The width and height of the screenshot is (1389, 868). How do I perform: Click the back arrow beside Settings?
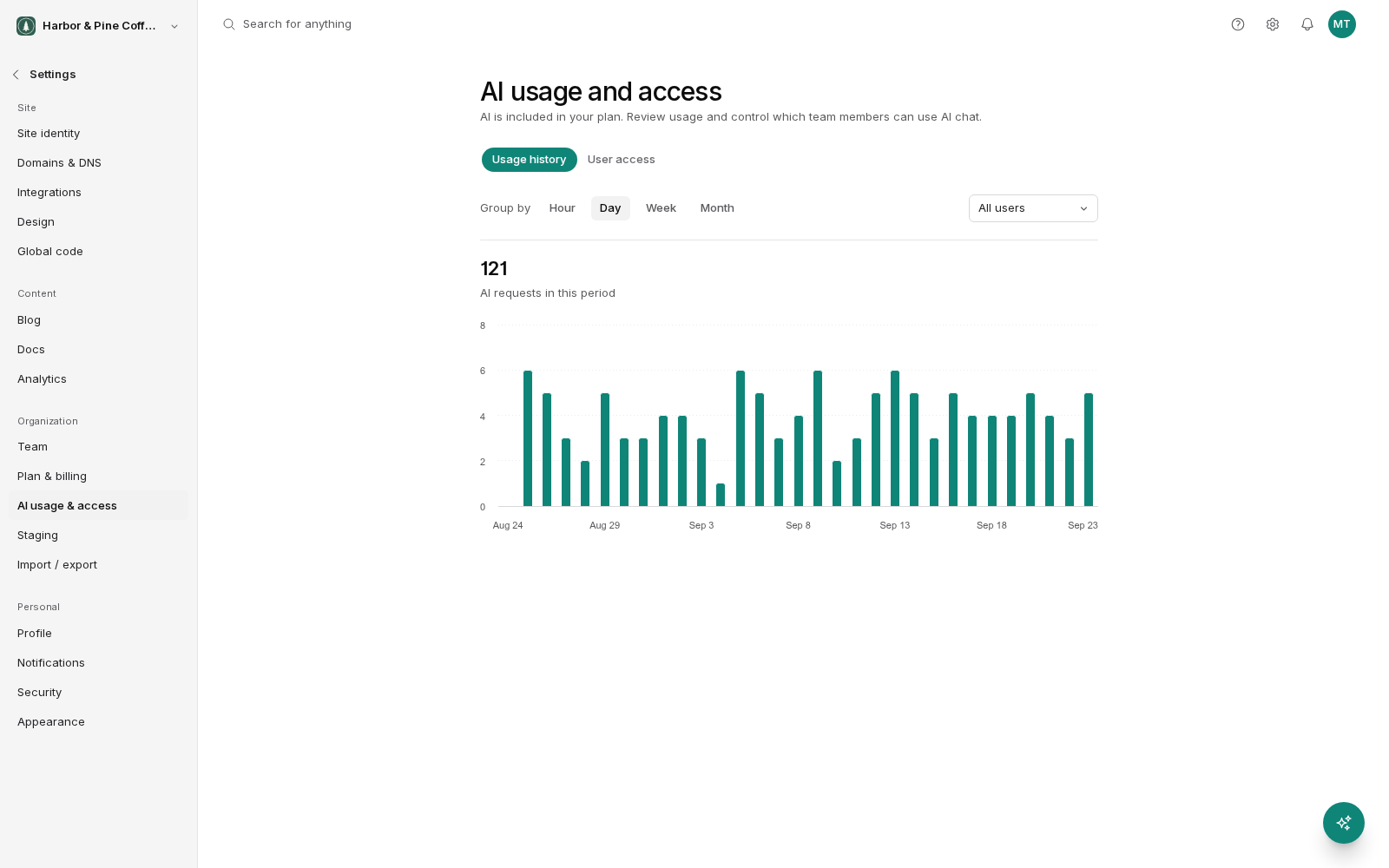[x=16, y=75]
